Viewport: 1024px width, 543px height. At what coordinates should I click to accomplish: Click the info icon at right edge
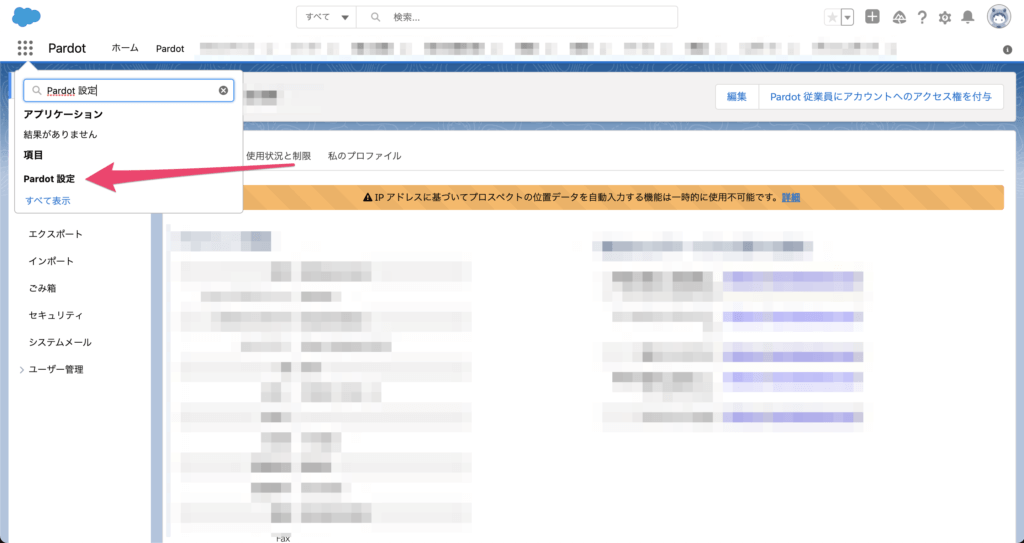tap(1007, 50)
